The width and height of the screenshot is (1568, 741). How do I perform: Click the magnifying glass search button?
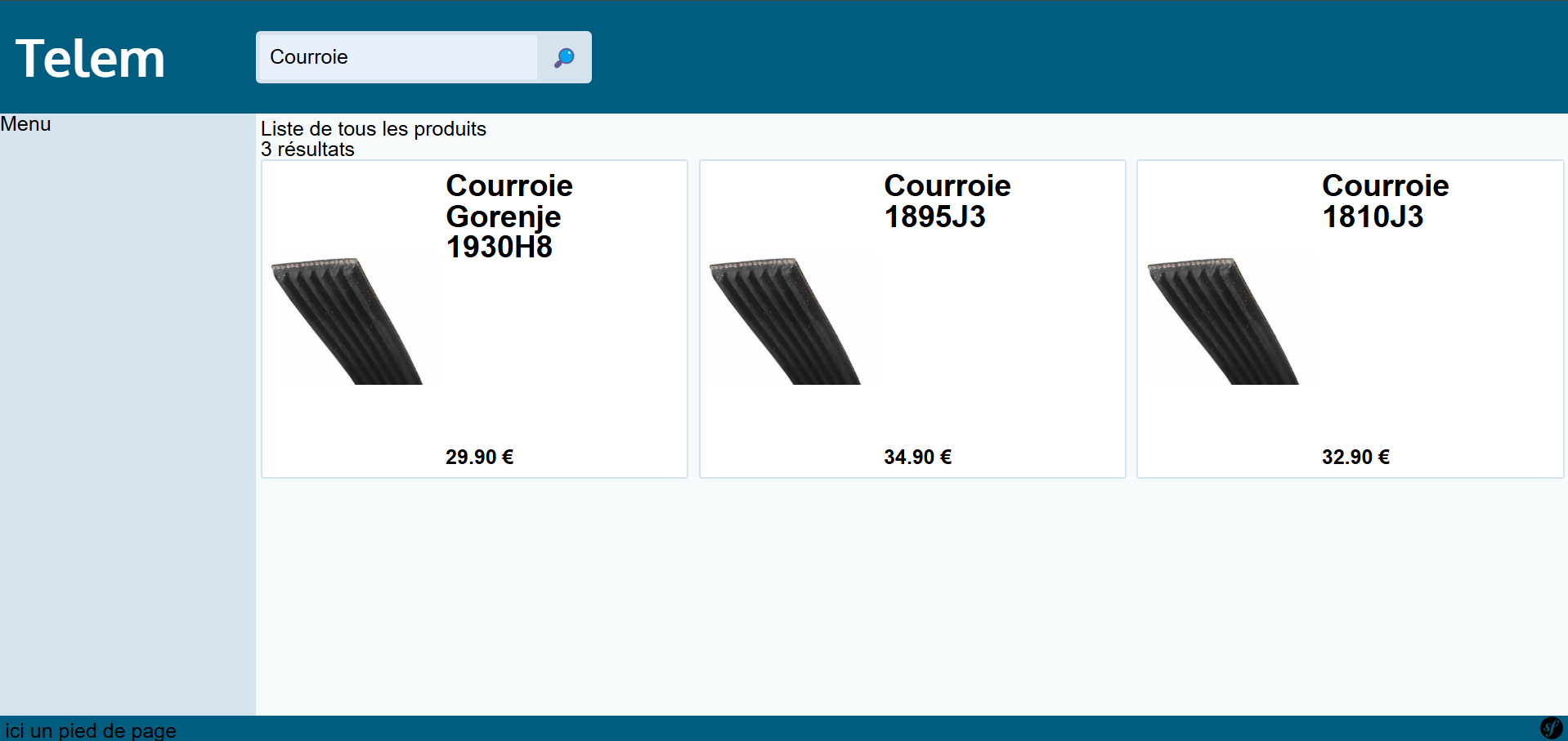[x=564, y=57]
